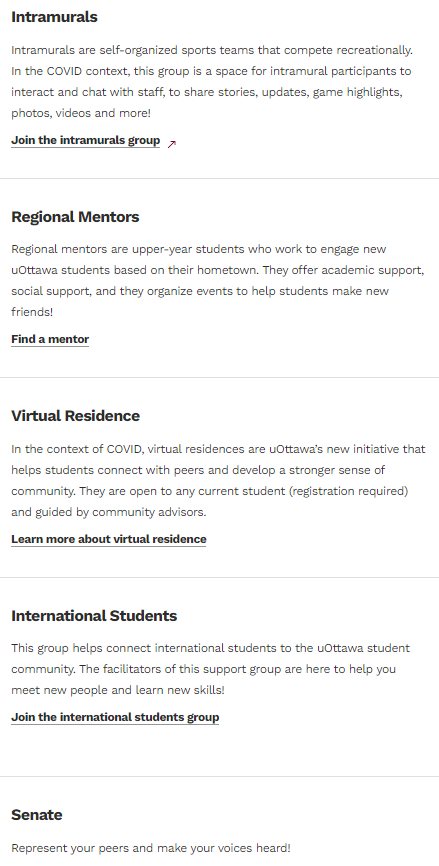Click the 'Represent your peers' text under Senate
Viewport: 439px width, 866px height.
coord(151,848)
